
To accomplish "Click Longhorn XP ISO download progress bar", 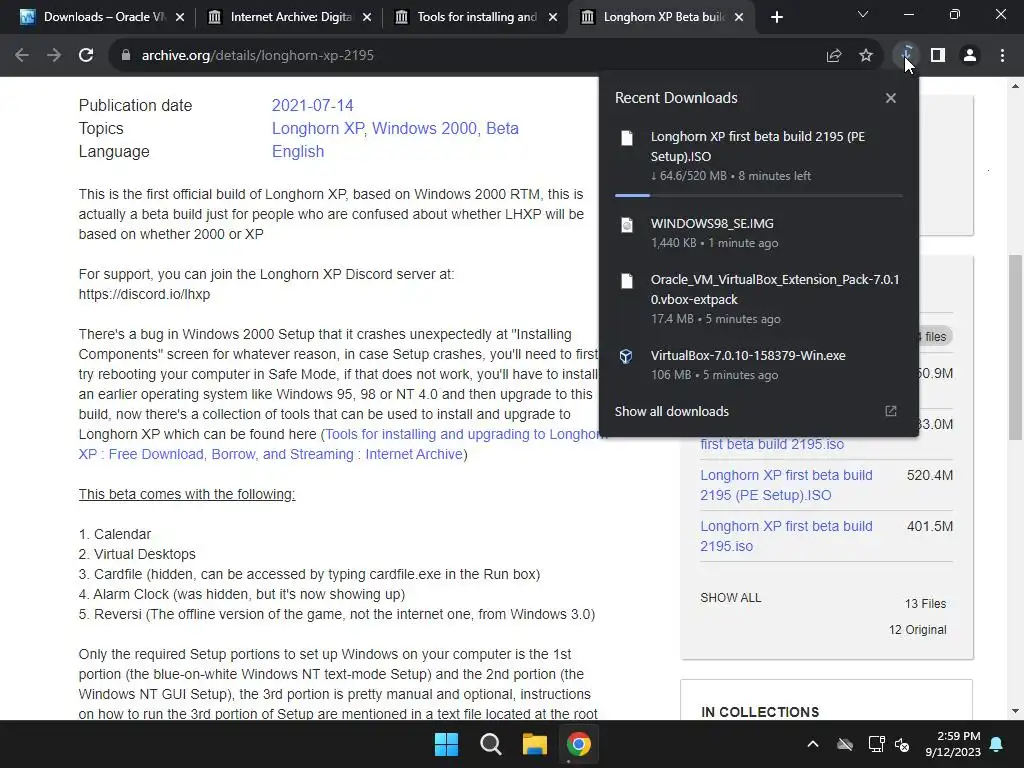I will click(x=758, y=195).
